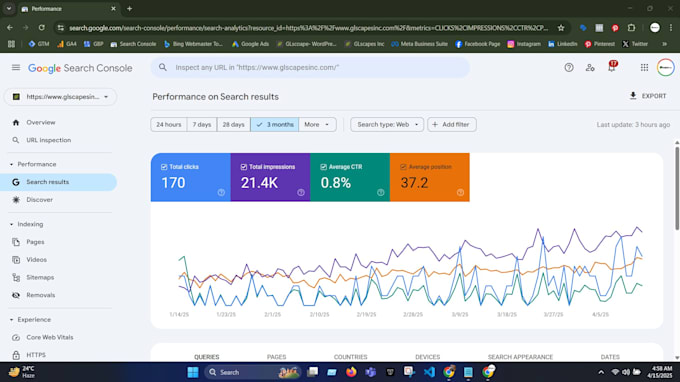
Task: Bookmark this page with the star
Action: coord(561,28)
